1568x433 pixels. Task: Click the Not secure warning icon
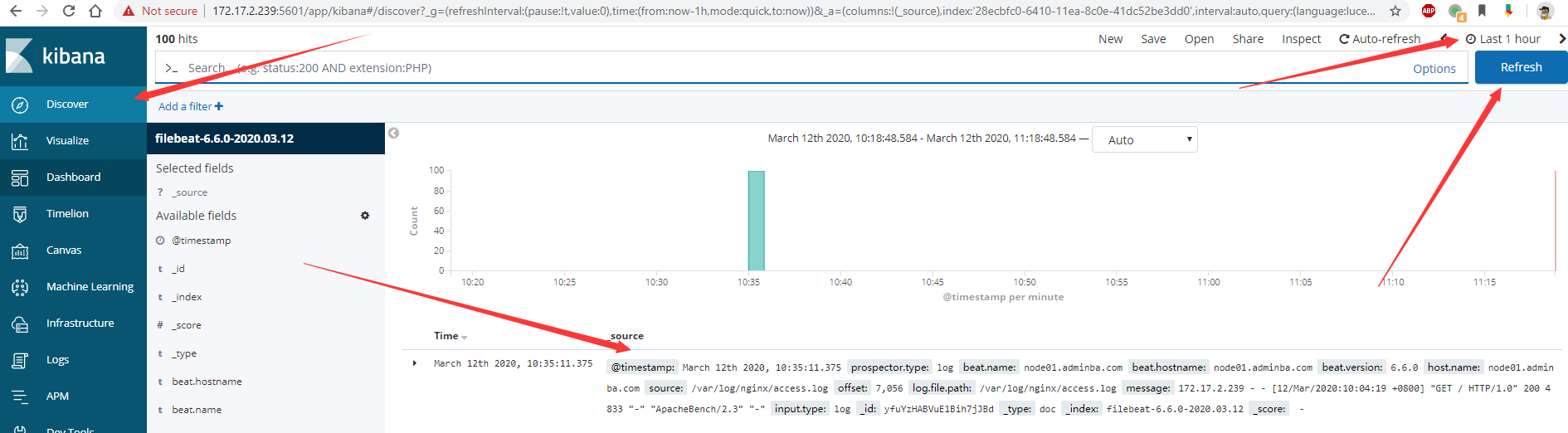(129, 11)
